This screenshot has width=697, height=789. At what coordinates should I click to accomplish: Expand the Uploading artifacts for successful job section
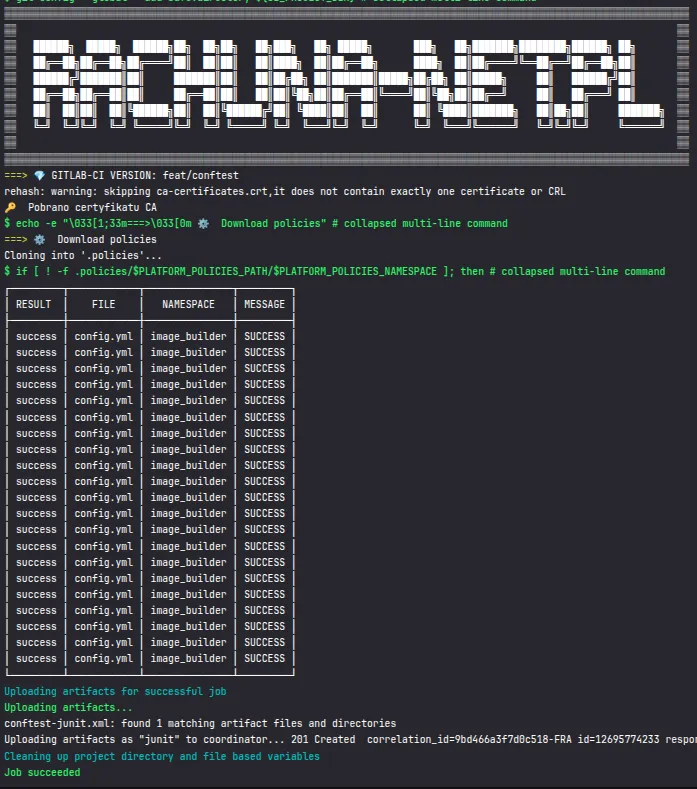(x=113, y=691)
